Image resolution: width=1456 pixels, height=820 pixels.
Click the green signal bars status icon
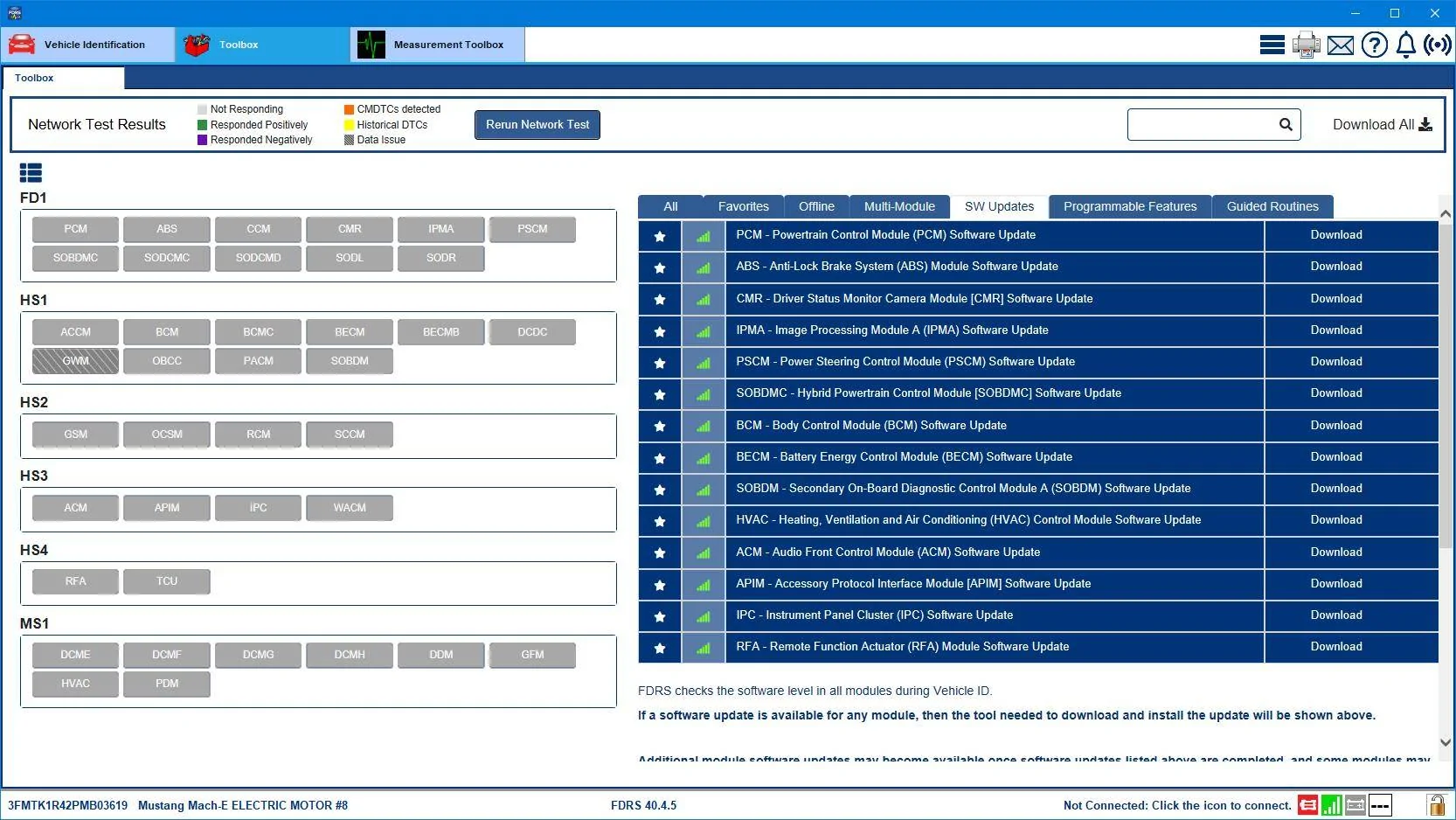1331,805
